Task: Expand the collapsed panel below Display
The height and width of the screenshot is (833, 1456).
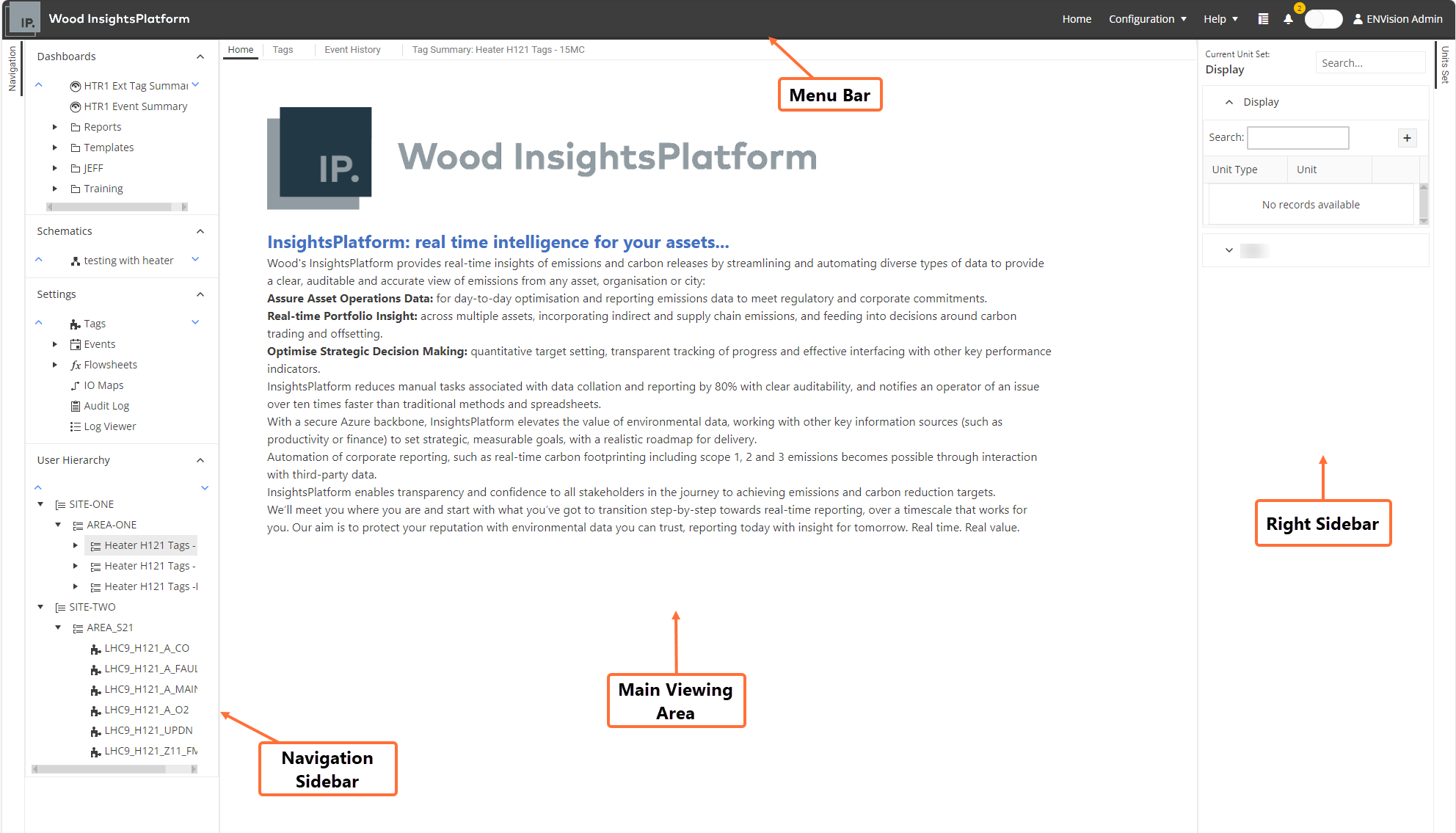Action: pos(1229,250)
